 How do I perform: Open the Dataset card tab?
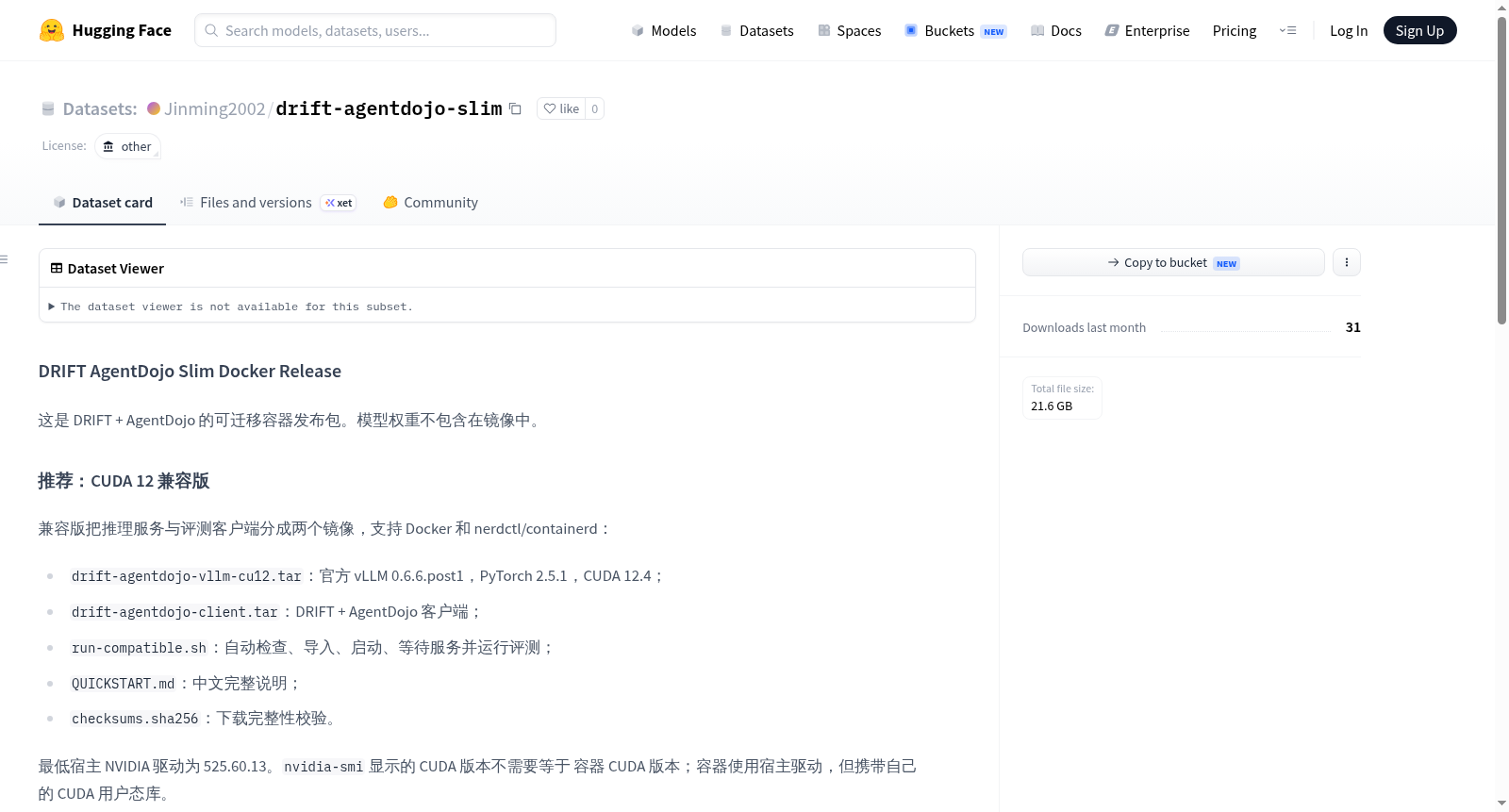tap(102, 203)
